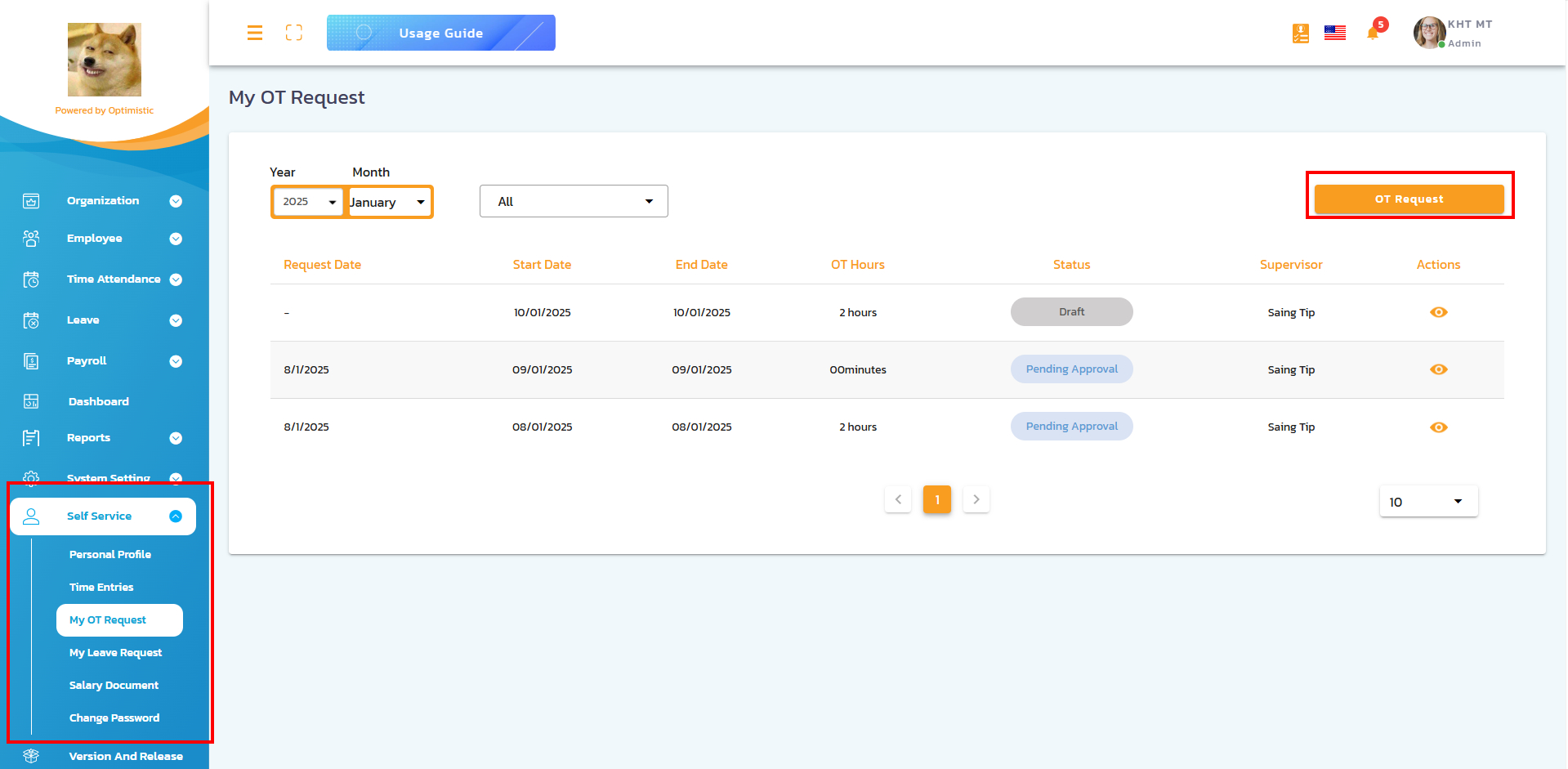Click the Dashboard sidebar icon
Image resolution: width=1568 pixels, height=769 pixels.
(31, 401)
